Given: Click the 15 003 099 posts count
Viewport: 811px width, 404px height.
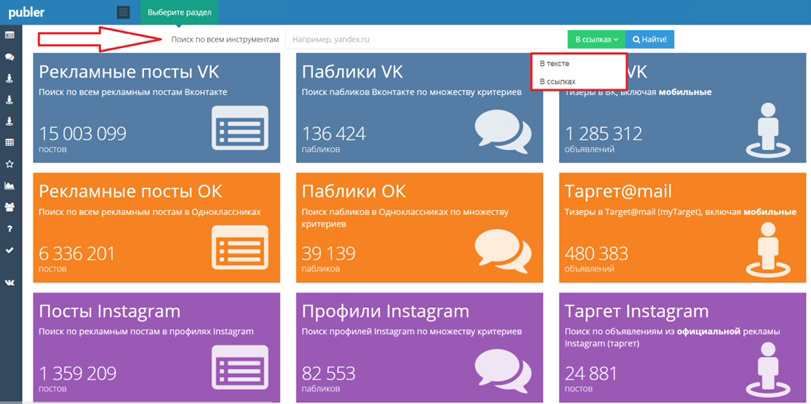Looking at the screenshot, I should [83, 134].
